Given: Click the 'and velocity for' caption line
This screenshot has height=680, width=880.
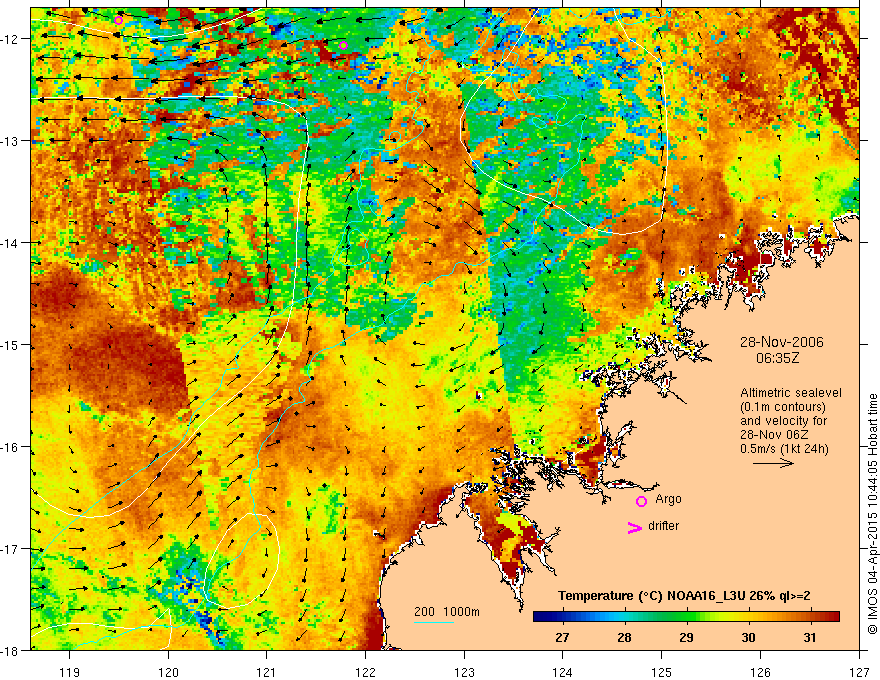Looking at the screenshot, I should coord(783,421).
